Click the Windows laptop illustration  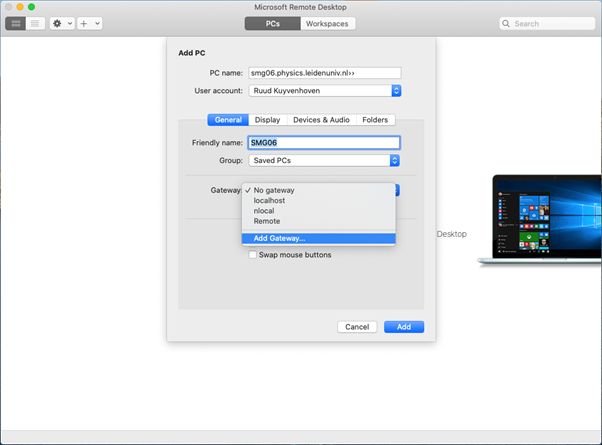(x=545, y=220)
